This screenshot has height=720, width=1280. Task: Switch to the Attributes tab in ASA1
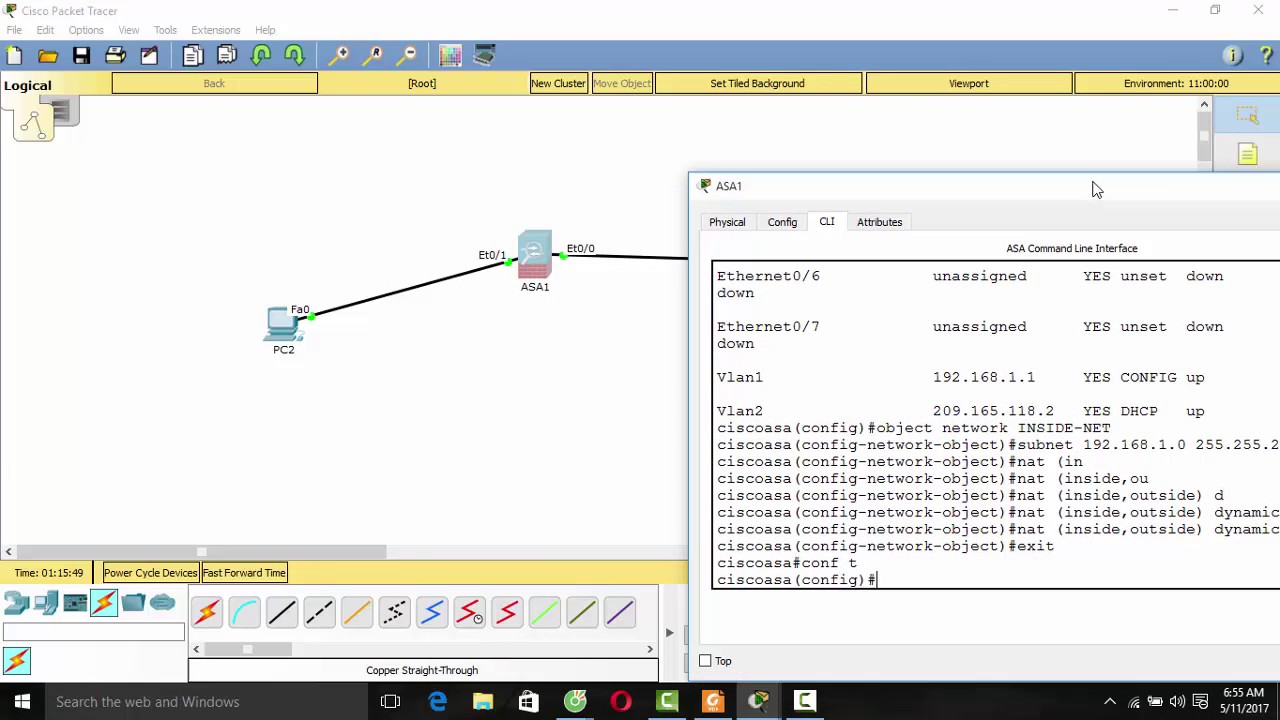pos(879,222)
